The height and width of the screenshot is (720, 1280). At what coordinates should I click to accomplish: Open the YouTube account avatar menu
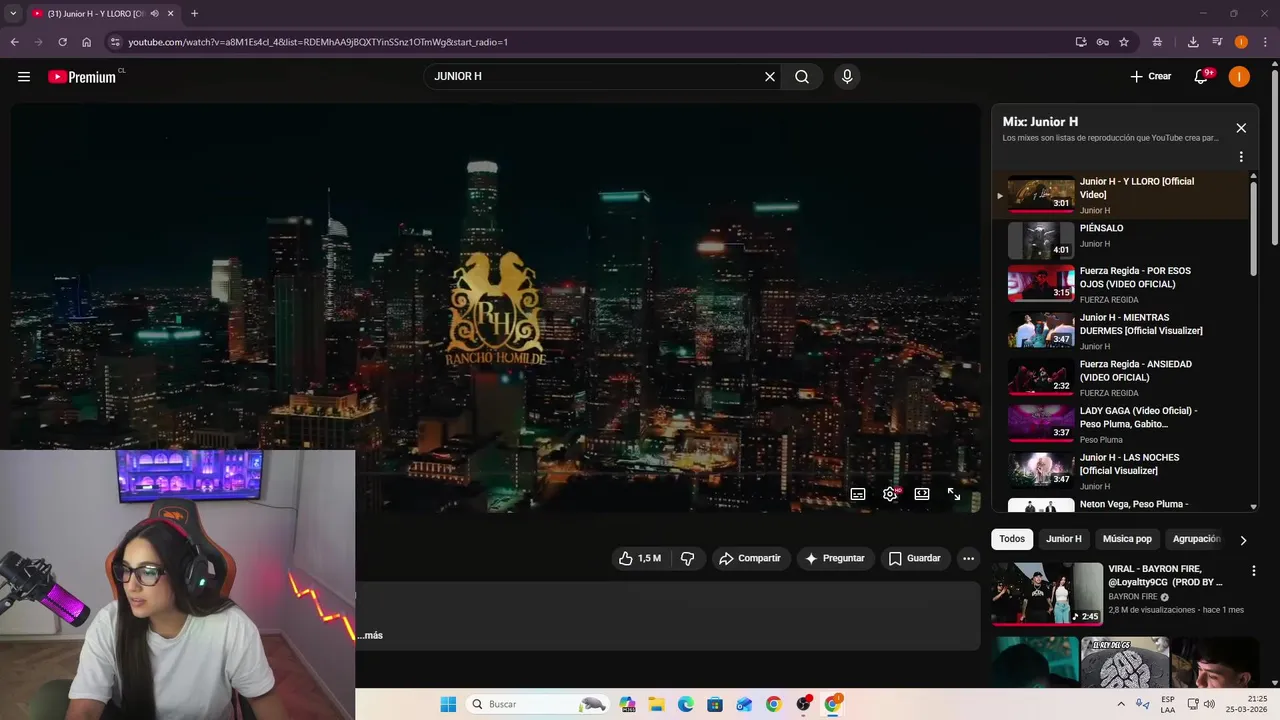pos(1239,76)
